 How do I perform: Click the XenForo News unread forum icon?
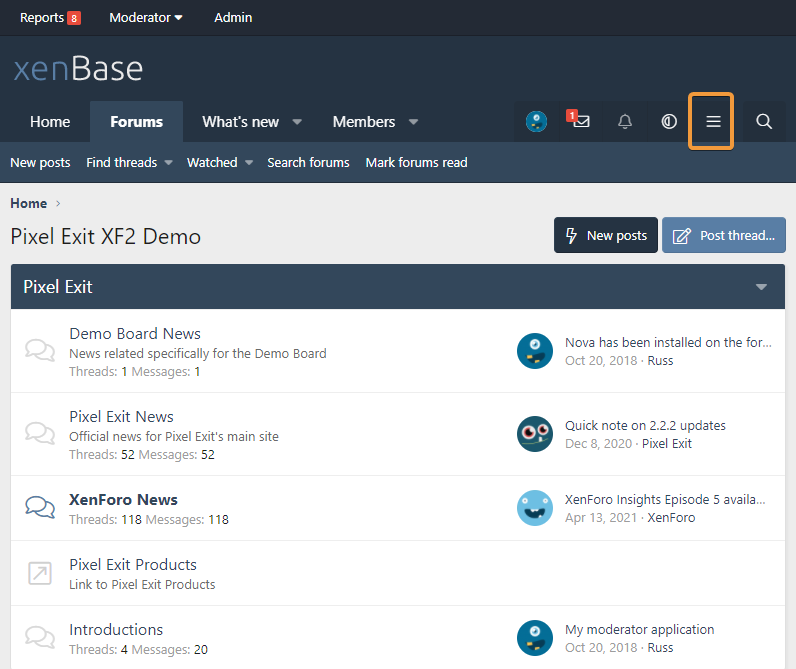pos(40,507)
